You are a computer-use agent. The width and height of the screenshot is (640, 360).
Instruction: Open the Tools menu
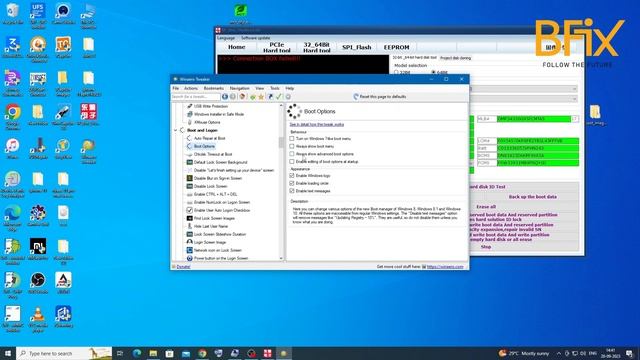(x=275, y=88)
